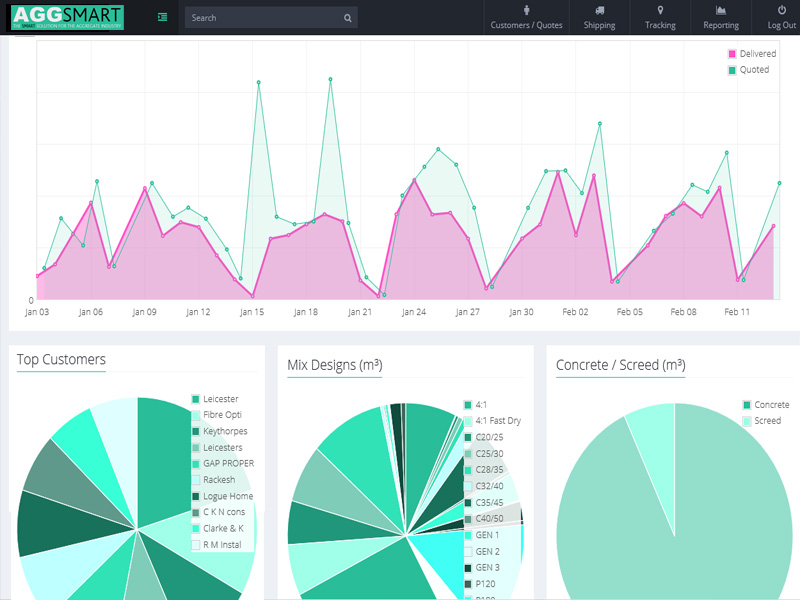Toggle R M Instal legend entry
The height and width of the screenshot is (600, 800).
(216, 545)
